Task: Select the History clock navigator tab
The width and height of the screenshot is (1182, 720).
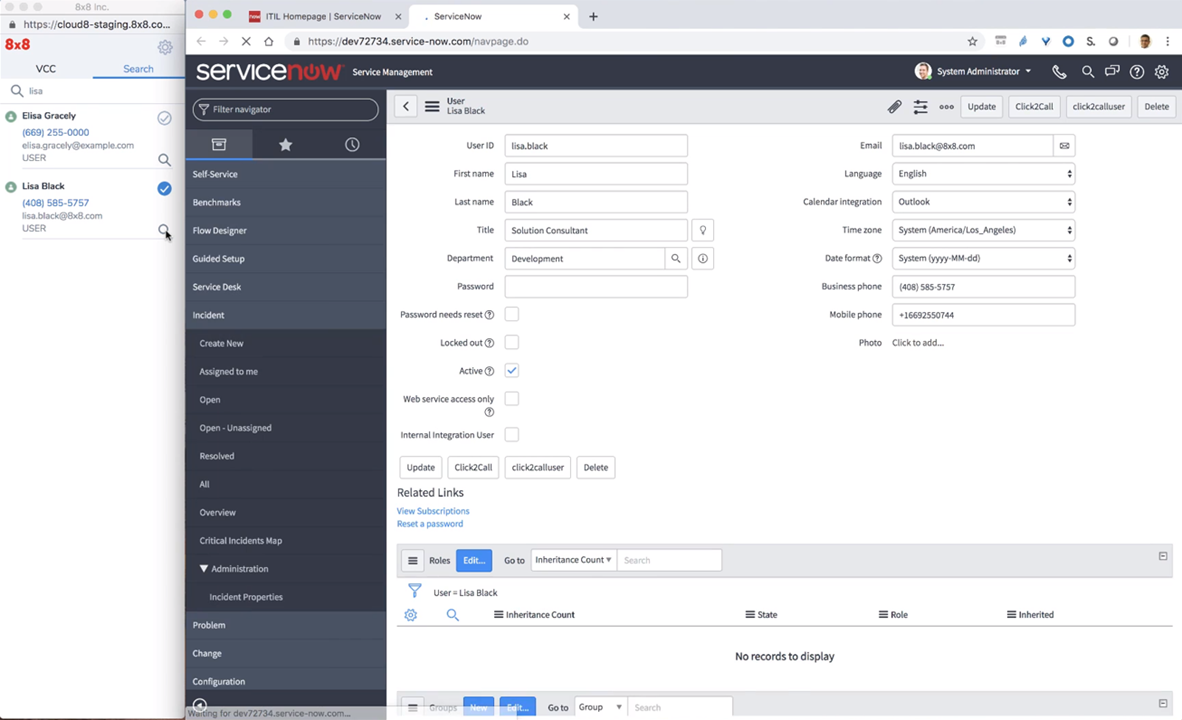Action: coord(352,144)
